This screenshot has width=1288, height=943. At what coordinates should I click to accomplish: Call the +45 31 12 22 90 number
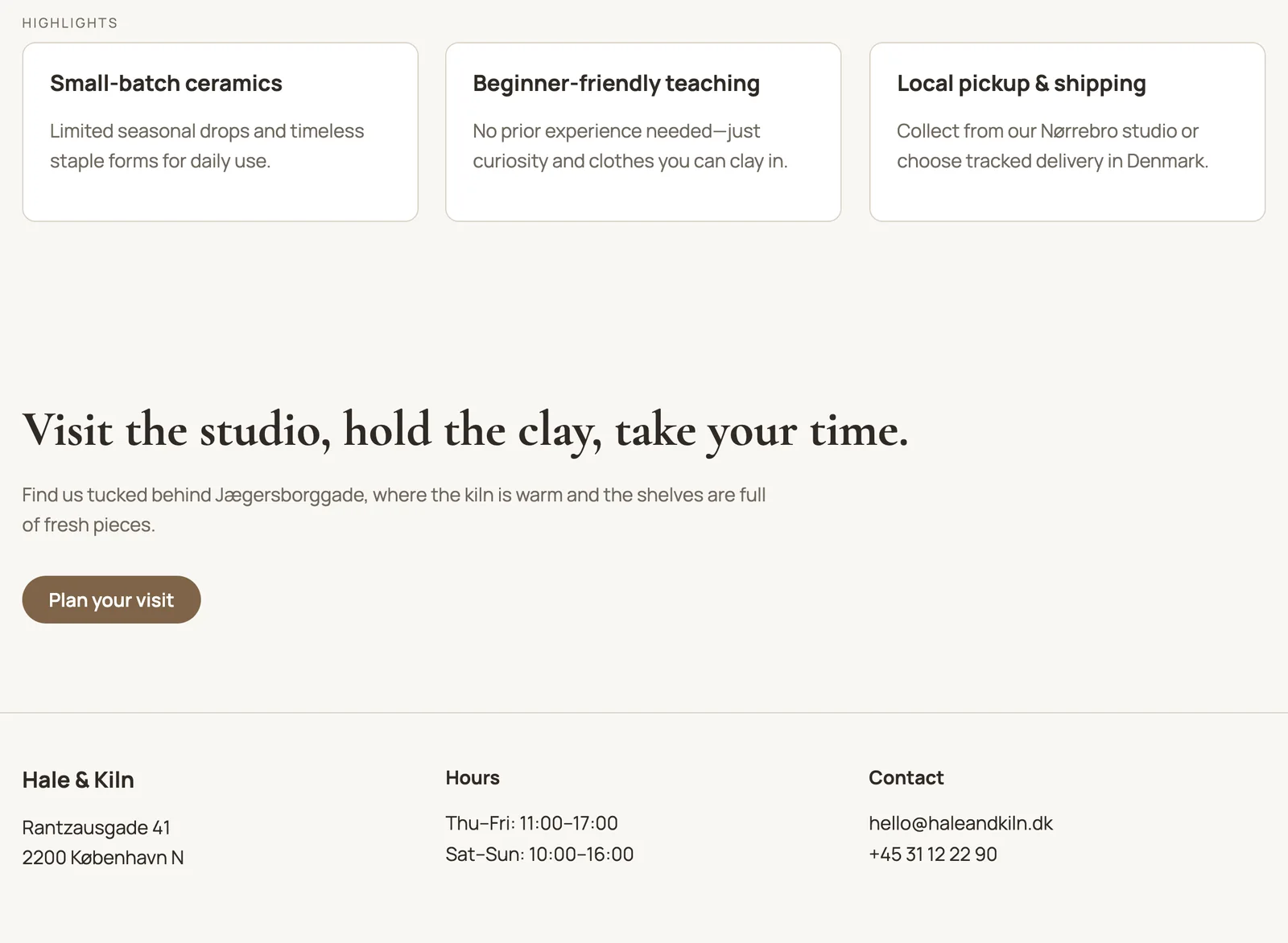tap(933, 854)
